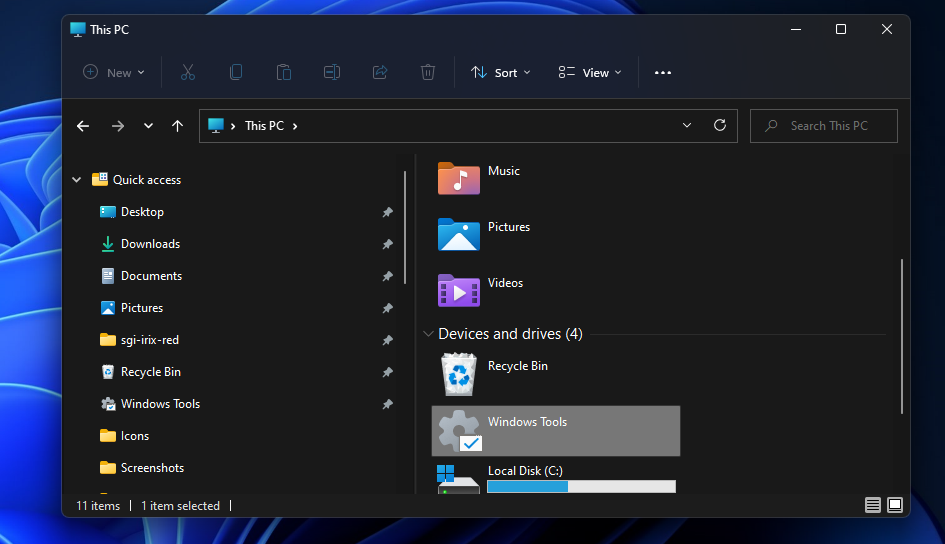
Task: Open the View dropdown menu
Action: pos(590,72)
